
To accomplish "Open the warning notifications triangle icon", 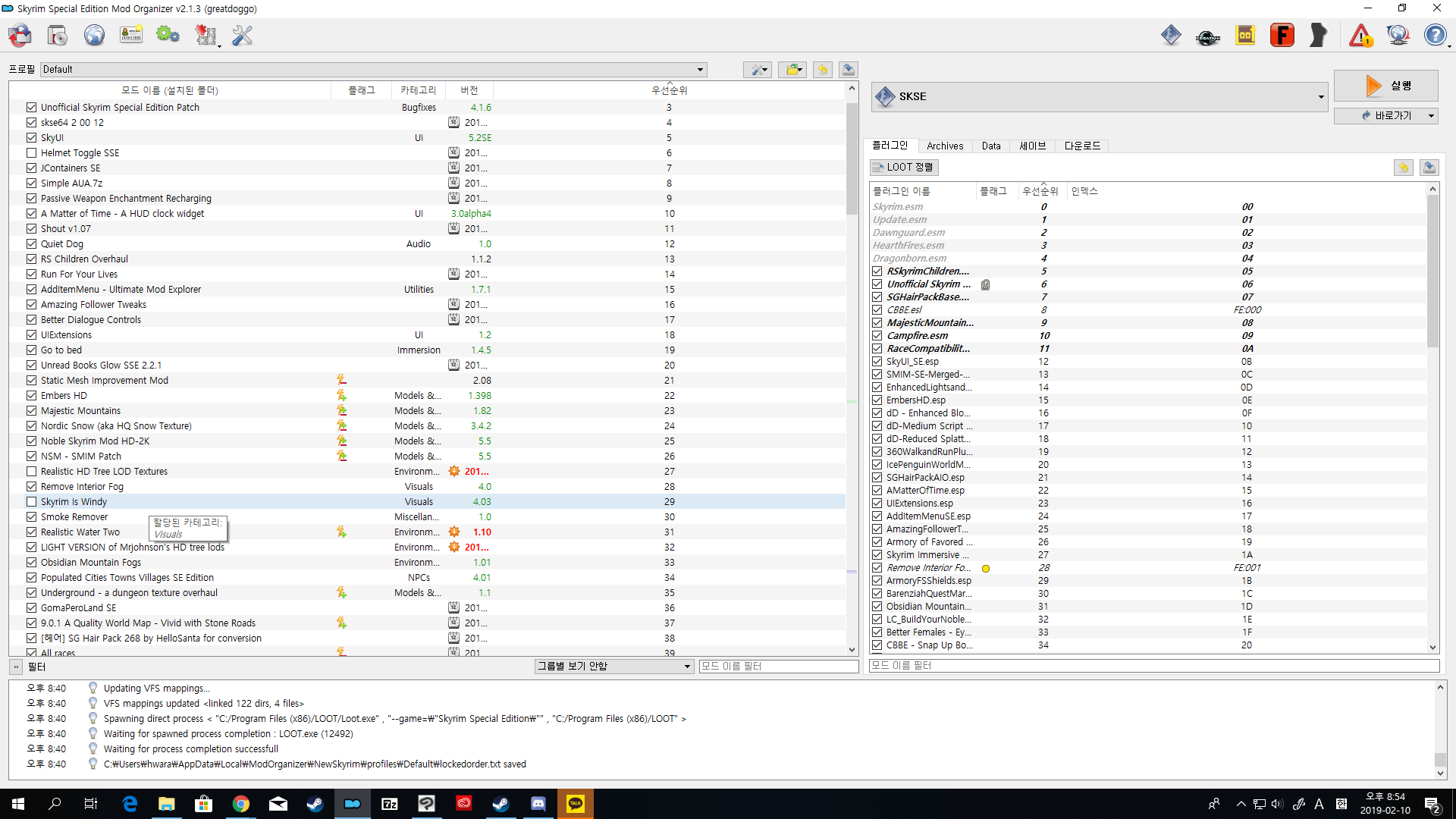I will pyautogui.click(x=1361, y=35).
